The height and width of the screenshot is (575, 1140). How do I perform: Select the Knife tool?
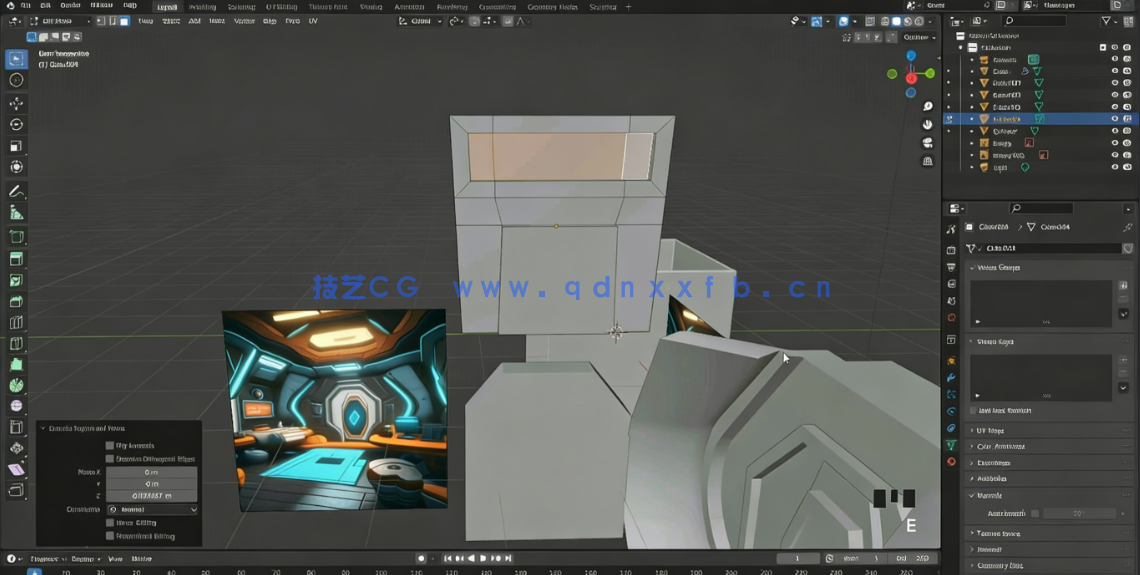pos(16,343)
